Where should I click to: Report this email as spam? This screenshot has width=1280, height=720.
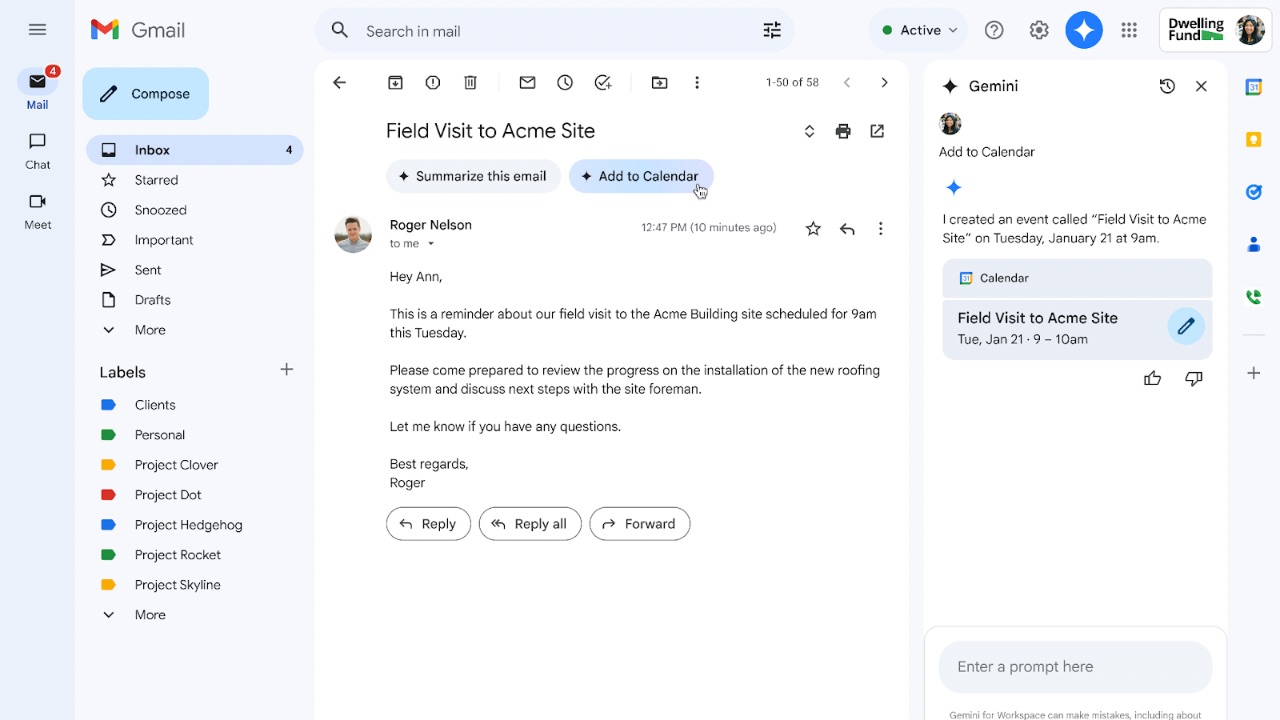[x=433, y=83]
